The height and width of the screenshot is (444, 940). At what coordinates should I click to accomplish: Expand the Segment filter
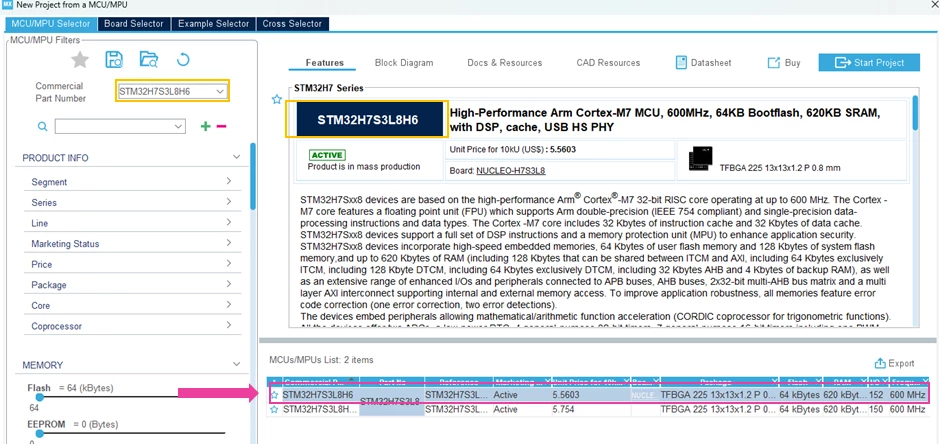[229, 182]
